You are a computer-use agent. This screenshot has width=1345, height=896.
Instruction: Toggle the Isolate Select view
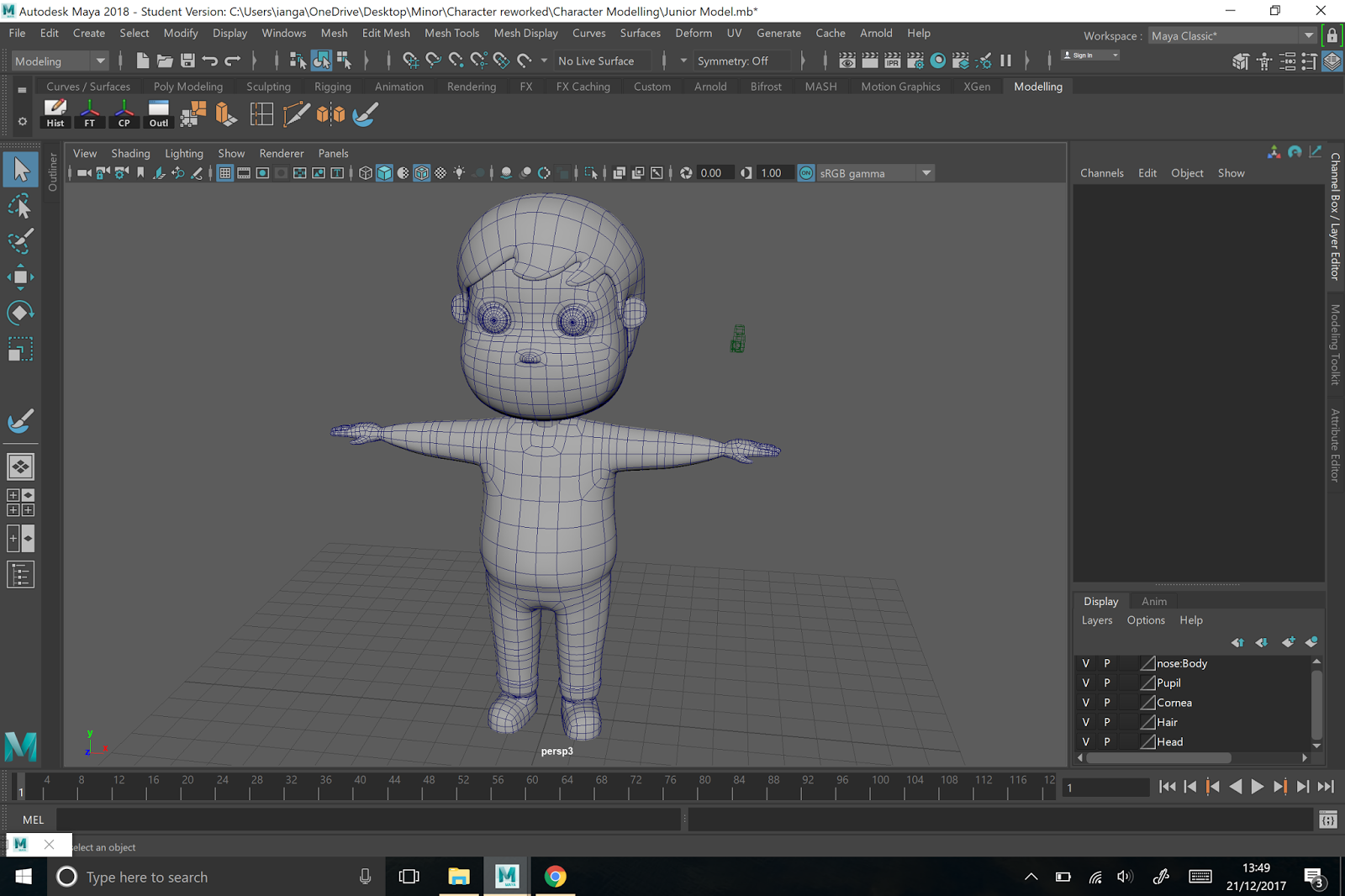pyautogui.click(x=591, y=173)
